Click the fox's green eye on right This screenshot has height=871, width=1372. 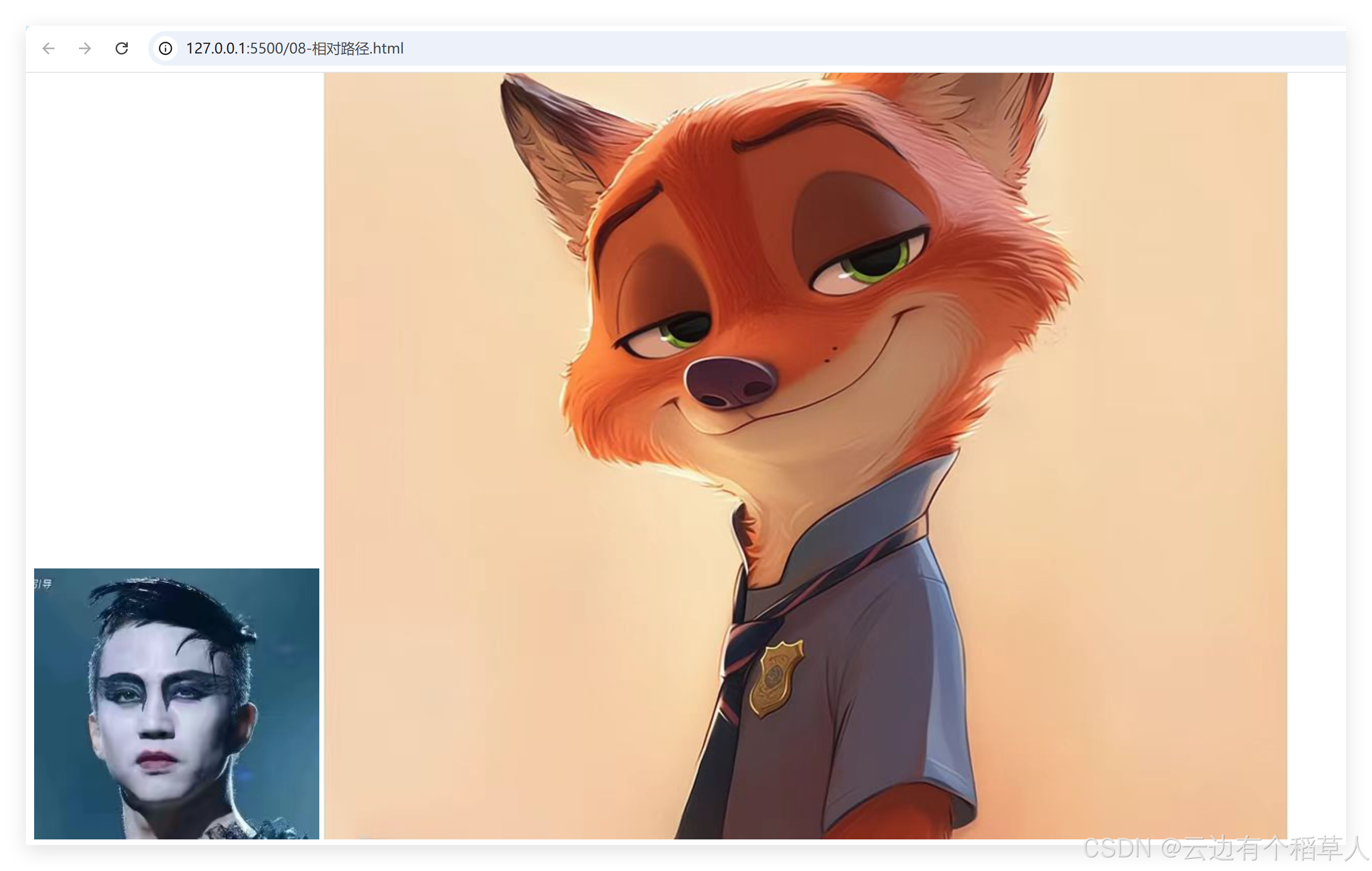tap(874, 264)
